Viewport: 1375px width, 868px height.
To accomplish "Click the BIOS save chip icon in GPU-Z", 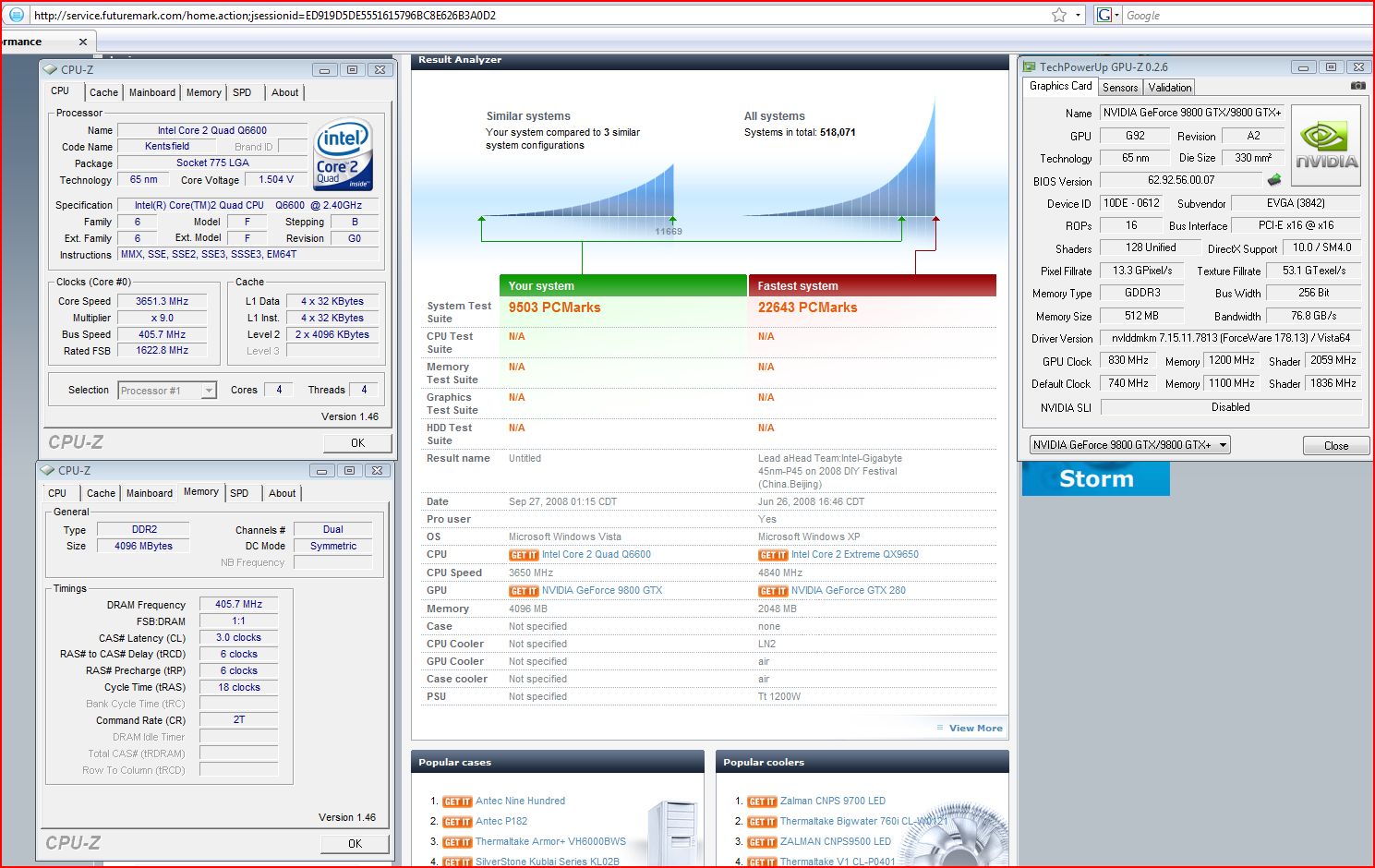I will coord(1274,180).
